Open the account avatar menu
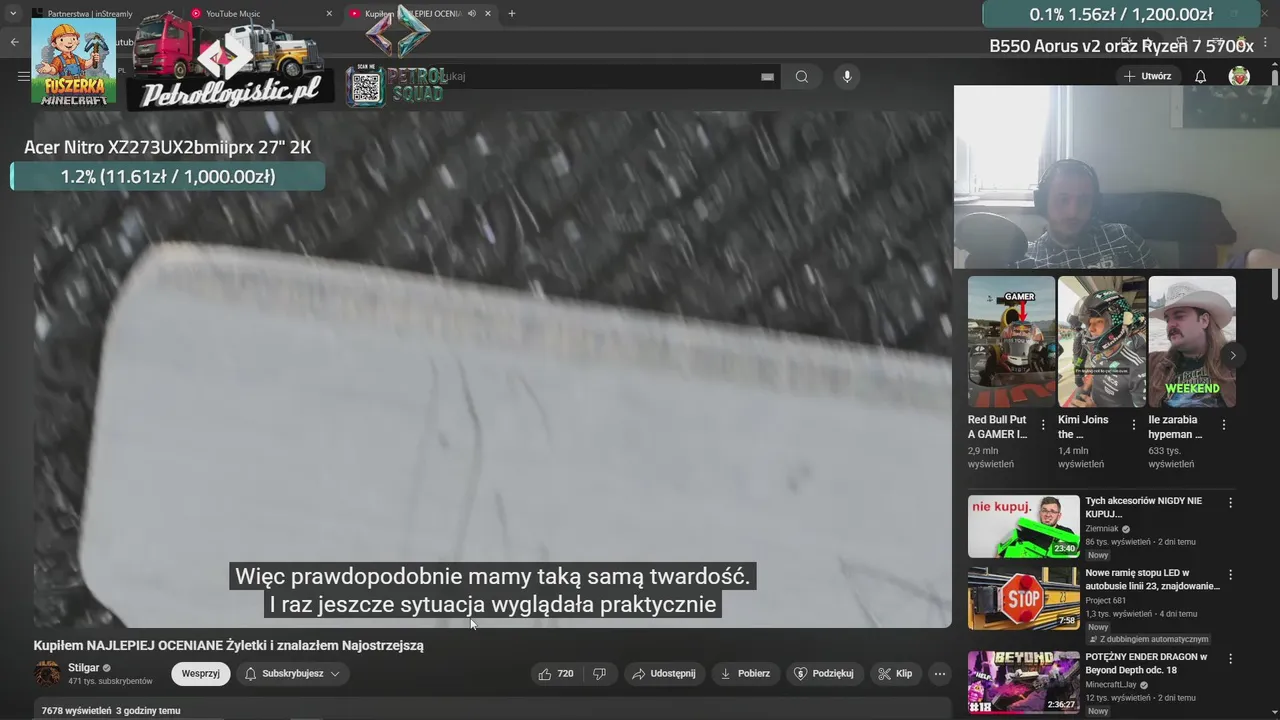The image size is (1280, 720). coord(1239,76)
